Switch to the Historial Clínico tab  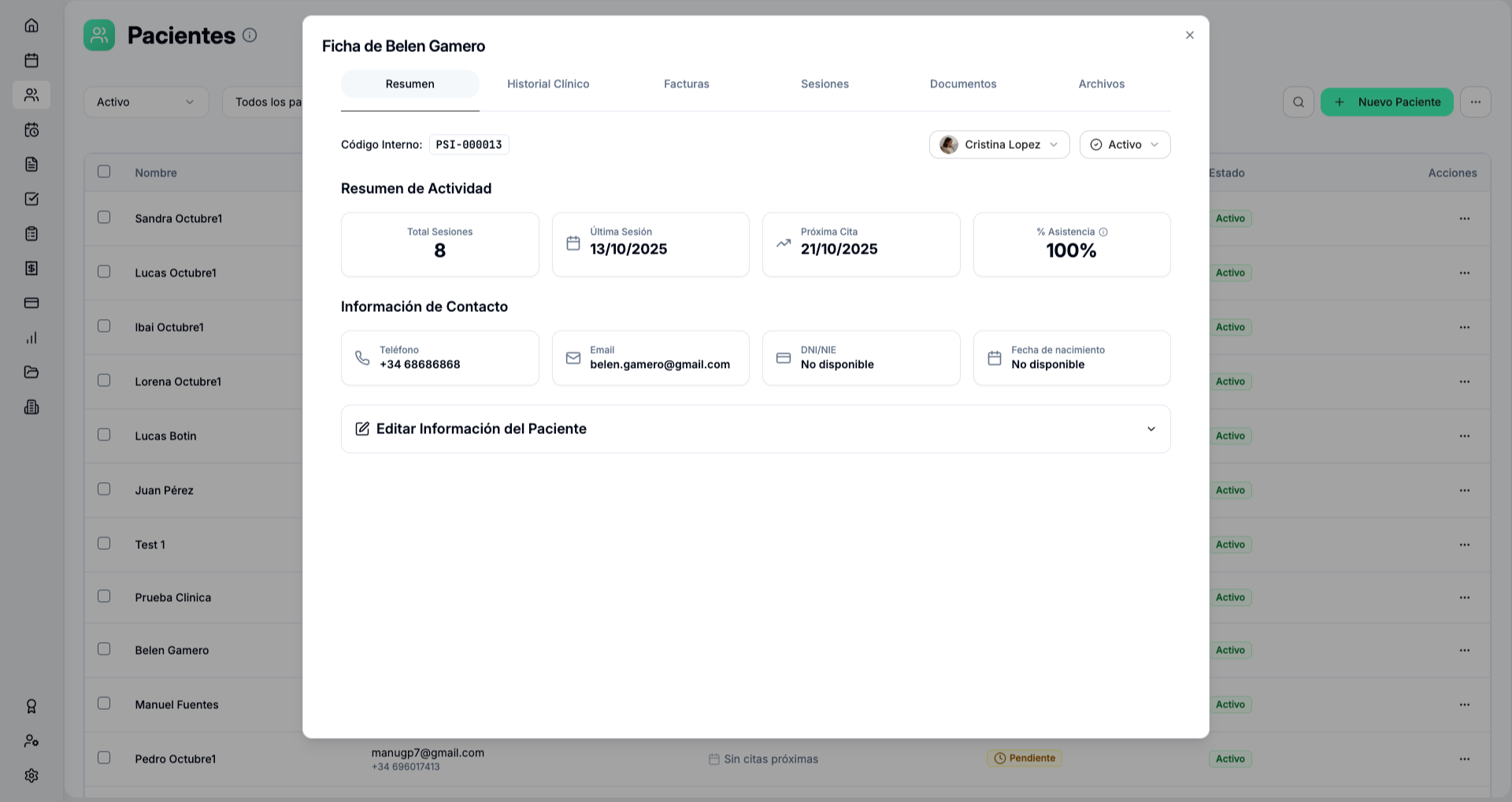pyautogui.click(x=548, y=84)
